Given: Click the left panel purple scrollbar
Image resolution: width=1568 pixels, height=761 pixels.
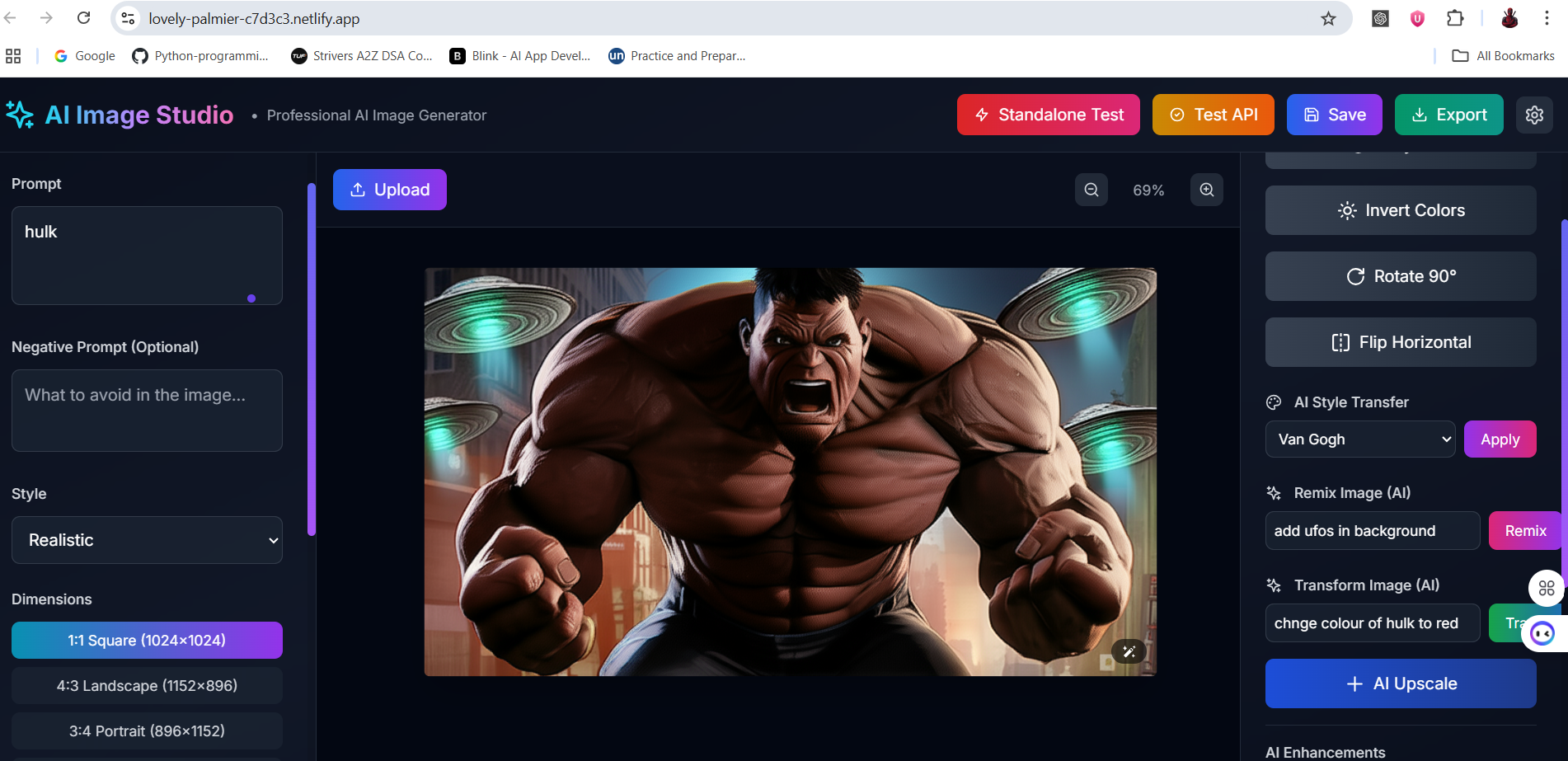Looking at the screenshot, I should [312, 359].
